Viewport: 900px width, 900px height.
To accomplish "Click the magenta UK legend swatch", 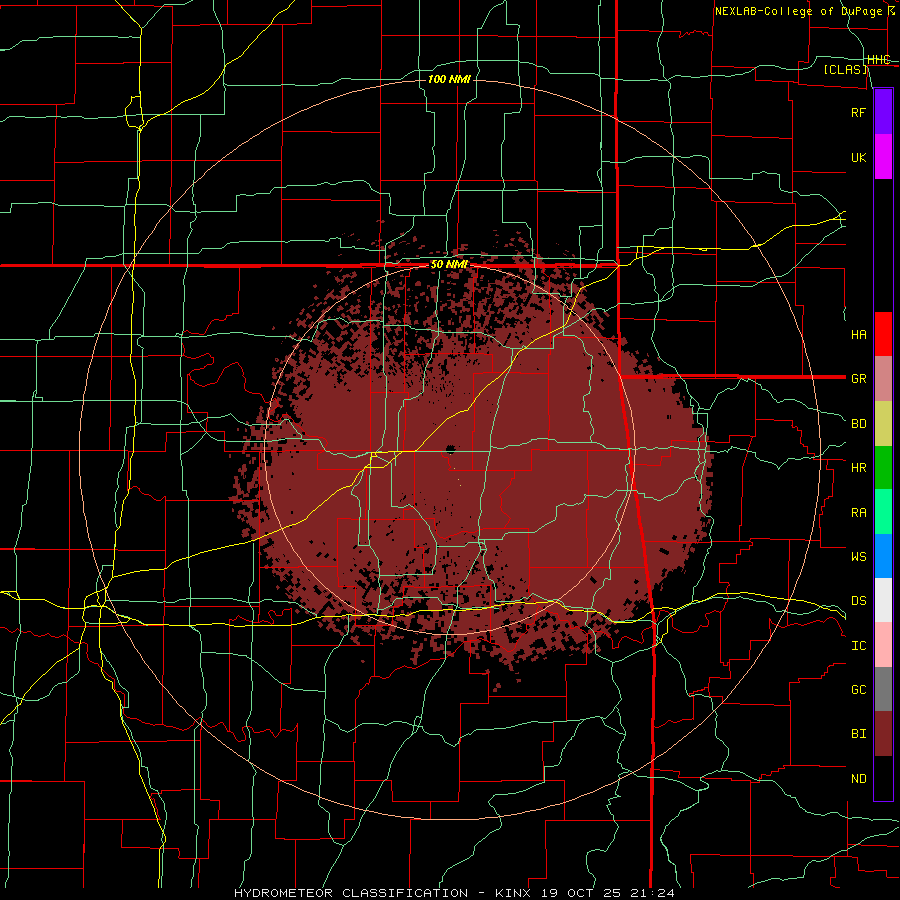I will (883, 157).
